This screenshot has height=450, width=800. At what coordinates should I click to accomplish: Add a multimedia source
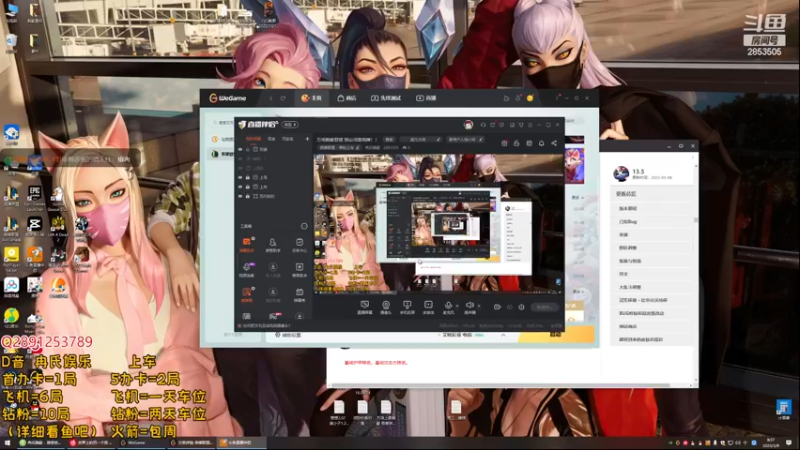[x=428, y=307]
